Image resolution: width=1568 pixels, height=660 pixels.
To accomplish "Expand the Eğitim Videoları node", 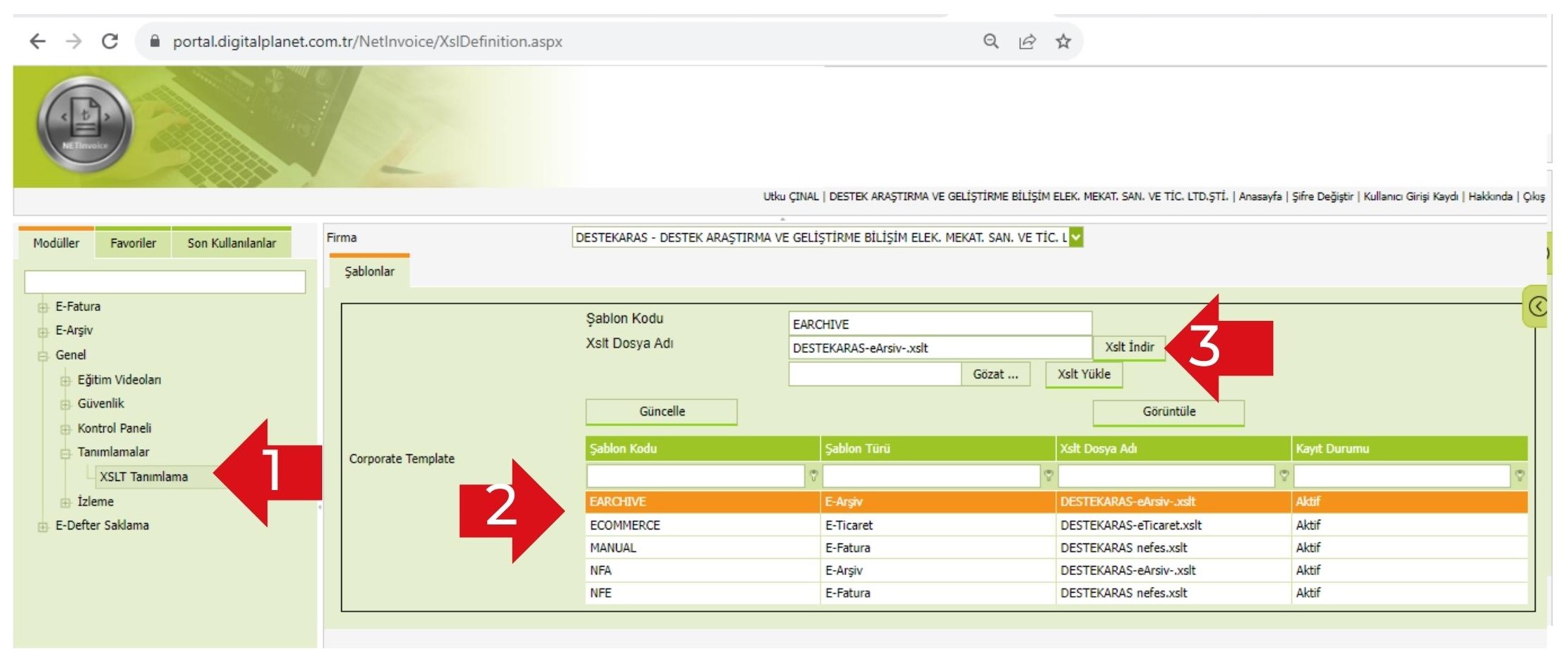I will [x=65, y=381].
